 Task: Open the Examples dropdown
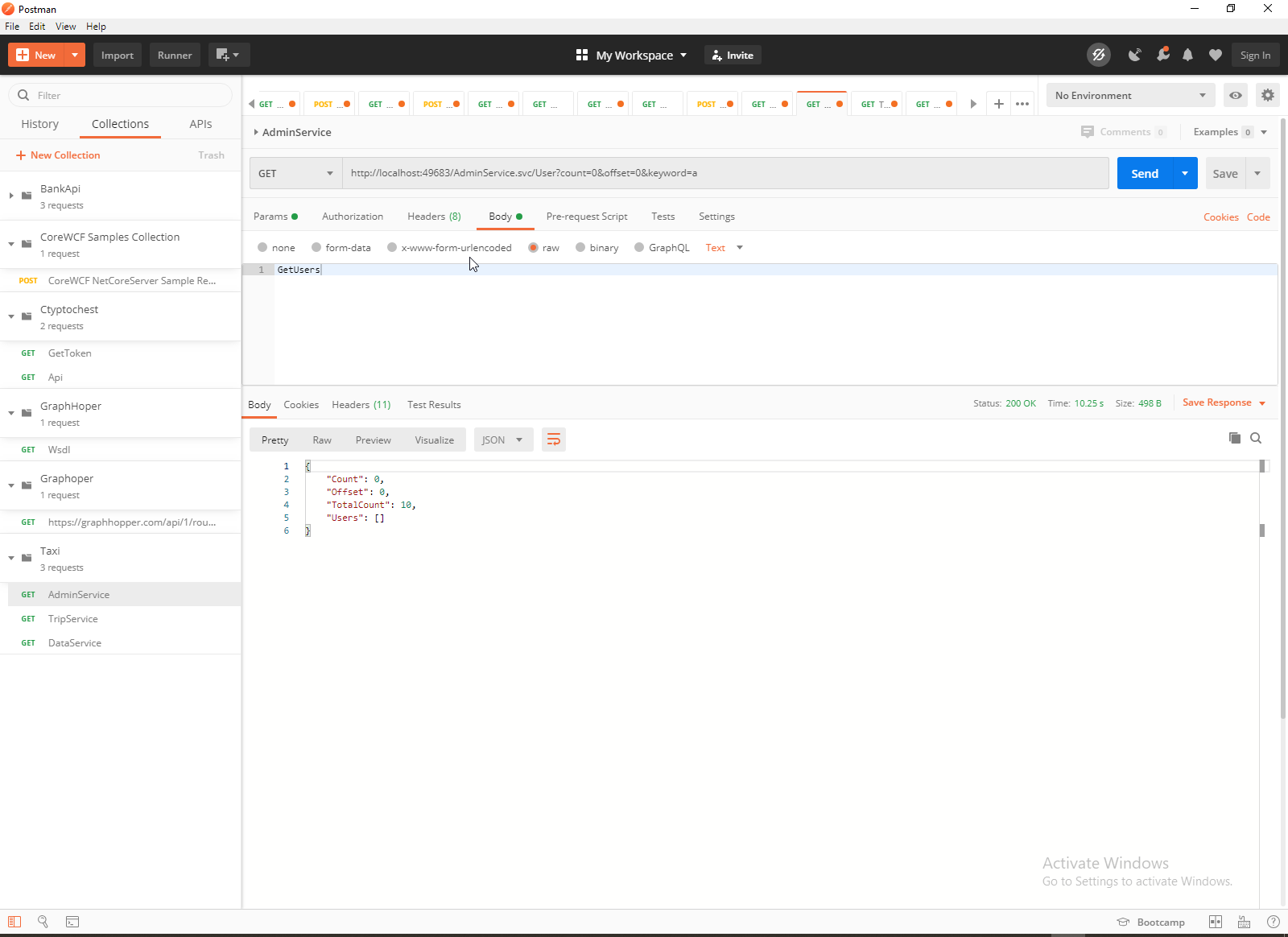(x=1230, y=132)
